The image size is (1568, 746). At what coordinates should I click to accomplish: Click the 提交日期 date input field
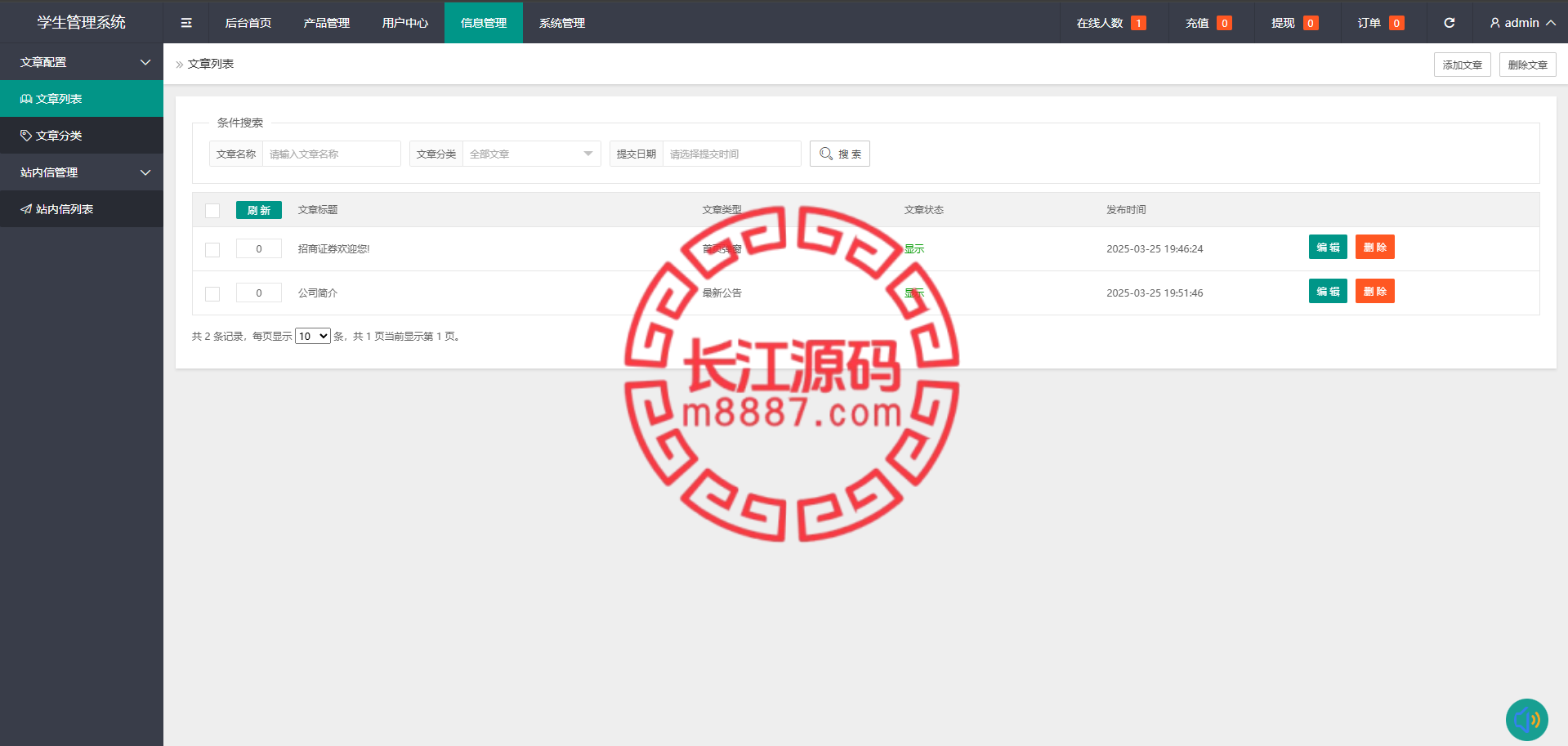tap(732, 154)
